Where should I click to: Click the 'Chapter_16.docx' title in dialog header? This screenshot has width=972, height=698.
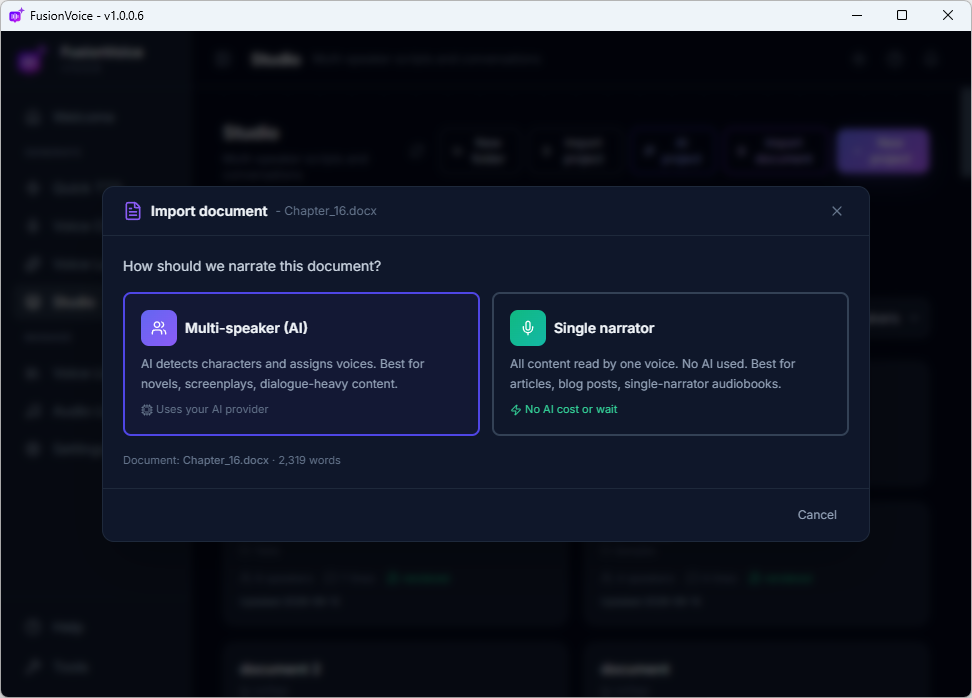pyautogui.click(x=330, y=211)
